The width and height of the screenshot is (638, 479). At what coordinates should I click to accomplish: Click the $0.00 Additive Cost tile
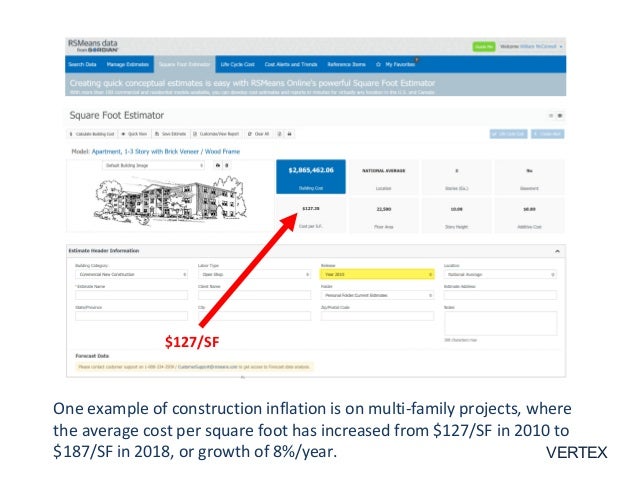[x=529, y=215]
